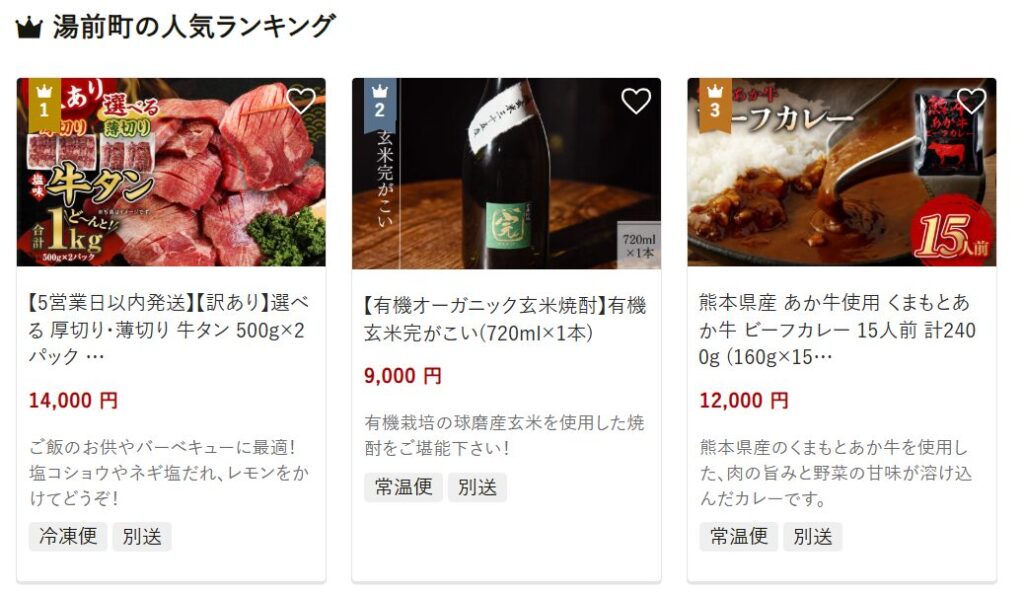Screen dimensions: 1024x596
Task: Toggle the heart on the brown rice shochu card
Action: tap(636, 101)
